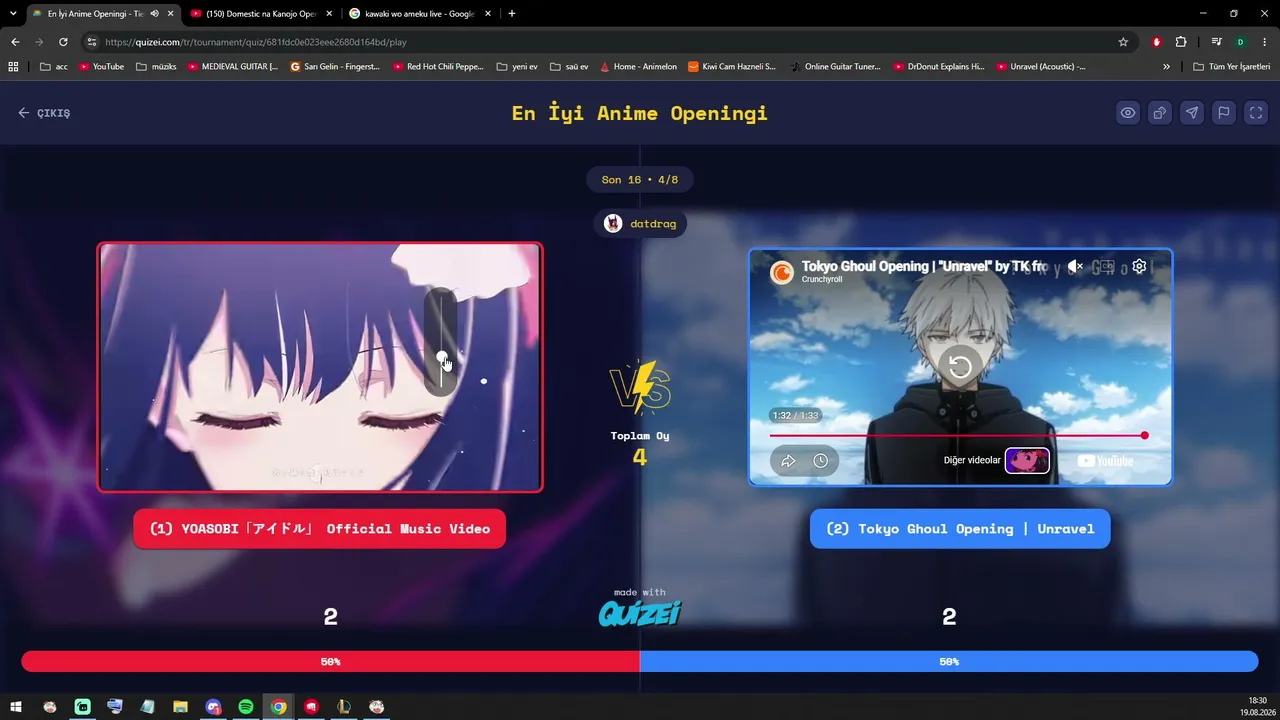Open Spotify from the taskbar
Image resolution: width=1280 pixels, height=720 pixels.
pyautogui.click(x=246, y=707)
